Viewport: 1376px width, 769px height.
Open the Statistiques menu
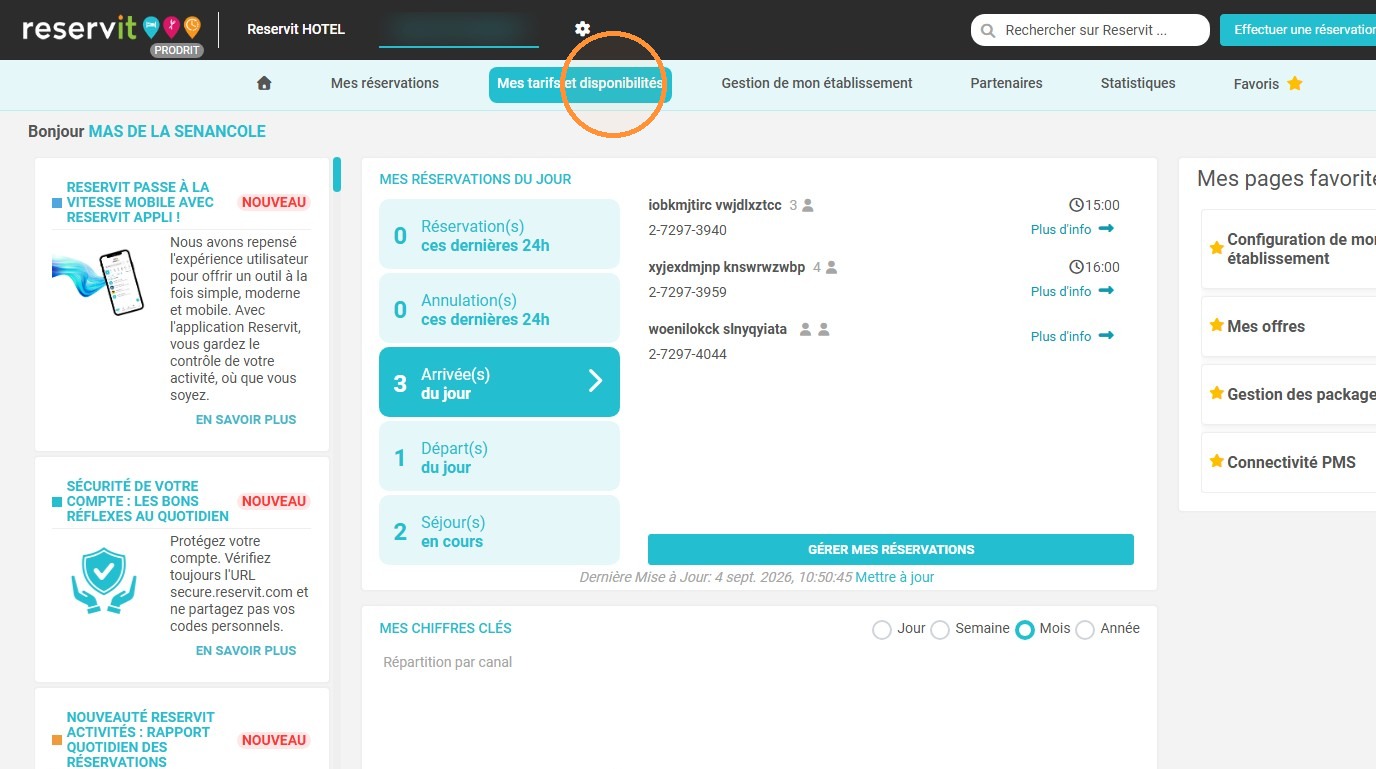[x=1138, y=84]
